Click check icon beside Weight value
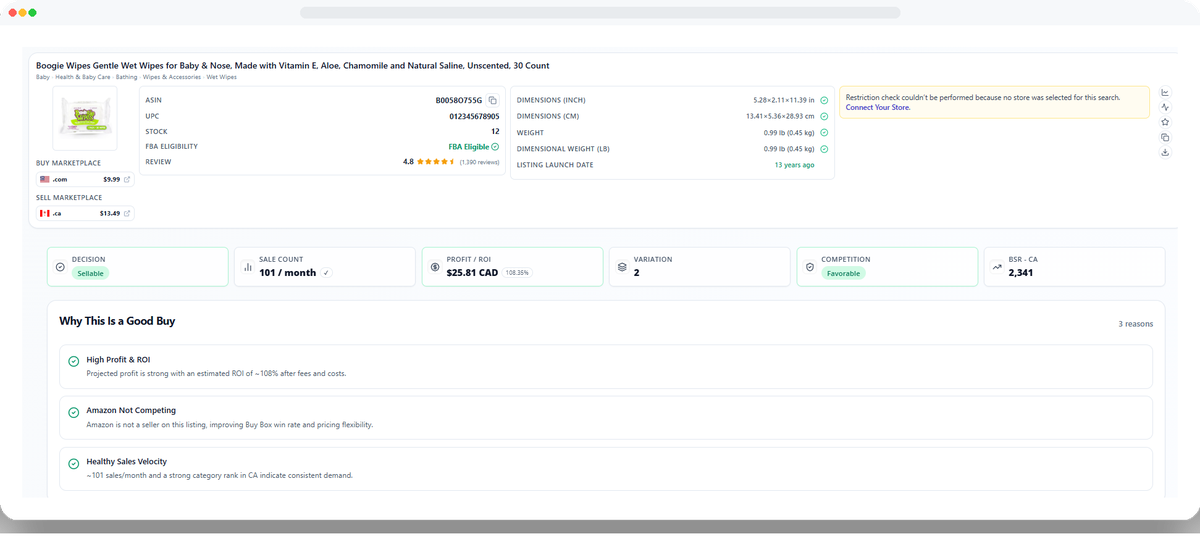The width and height of the screenshot is (1200, 547). click(824, 132)
